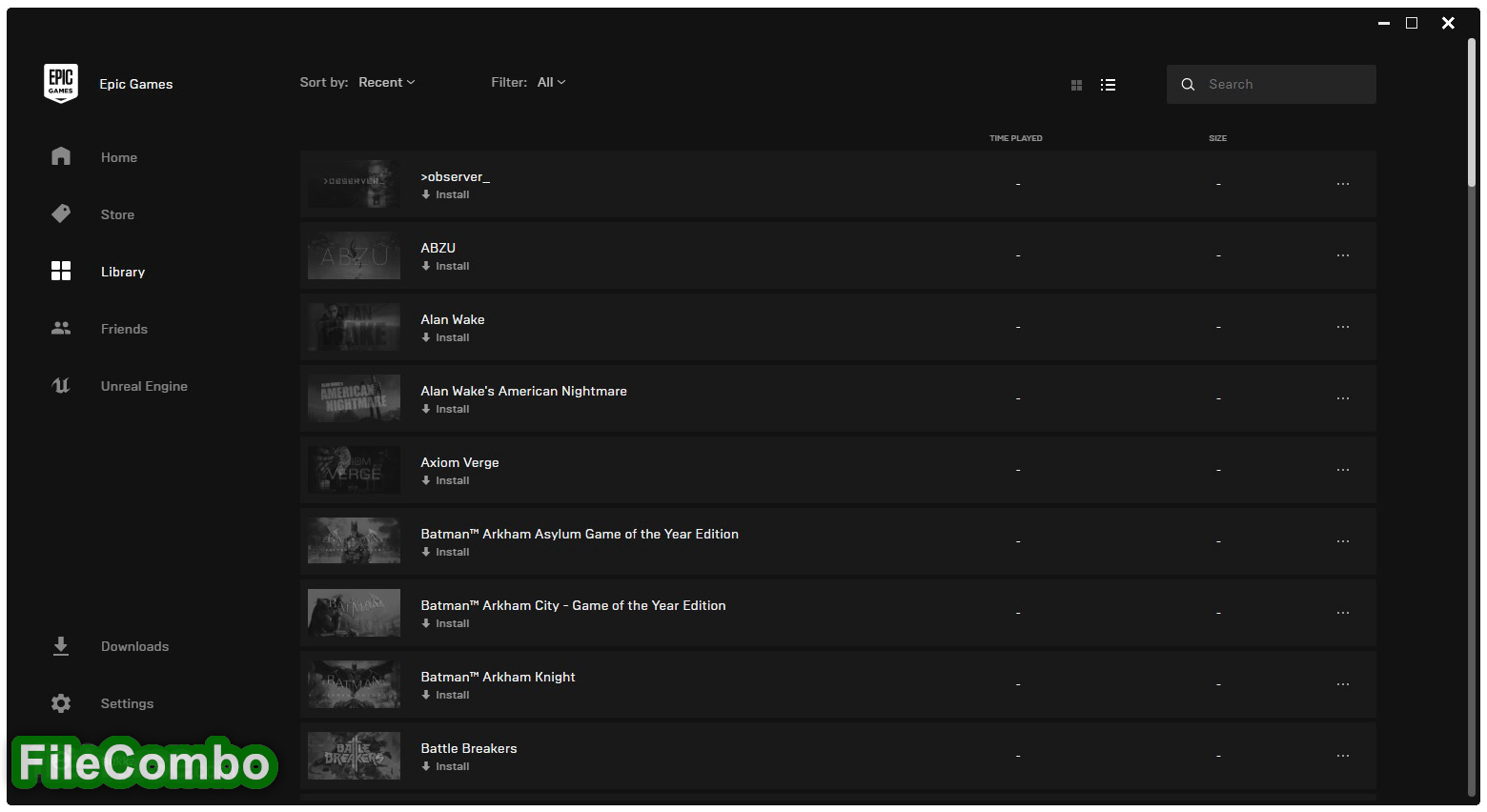Select the Library grid icon in sidebar
The image size is (1487, 812).
pos(61,271)
